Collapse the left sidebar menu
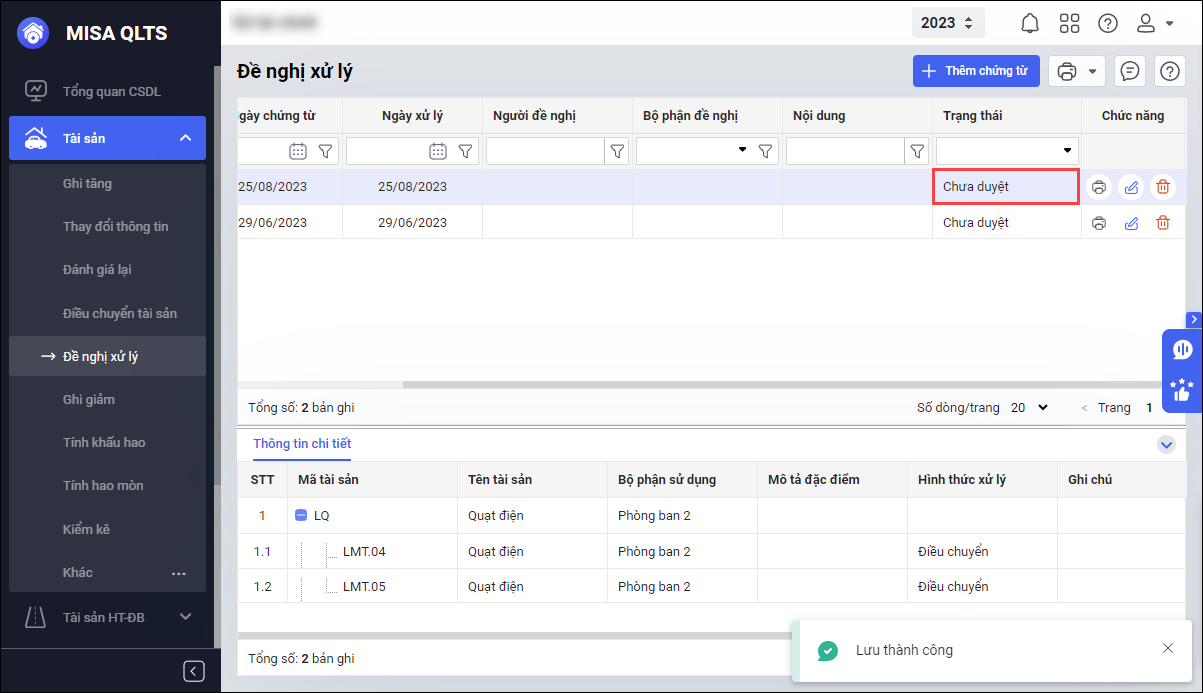The image size is (1203, 693). [194, 671]
